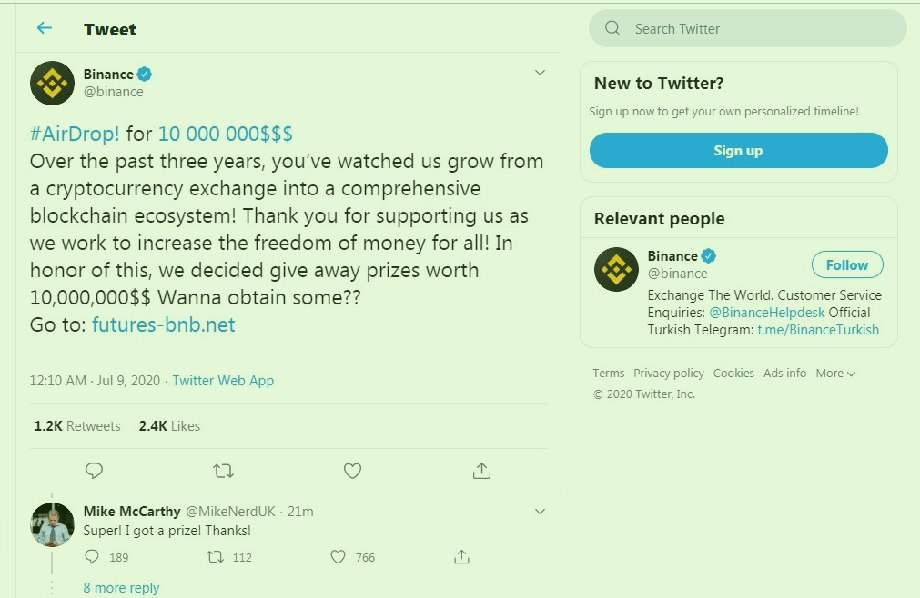920x598 pixels.
Task: Click the back arrow beside Tweet
Action: click(x=44, y=28)
